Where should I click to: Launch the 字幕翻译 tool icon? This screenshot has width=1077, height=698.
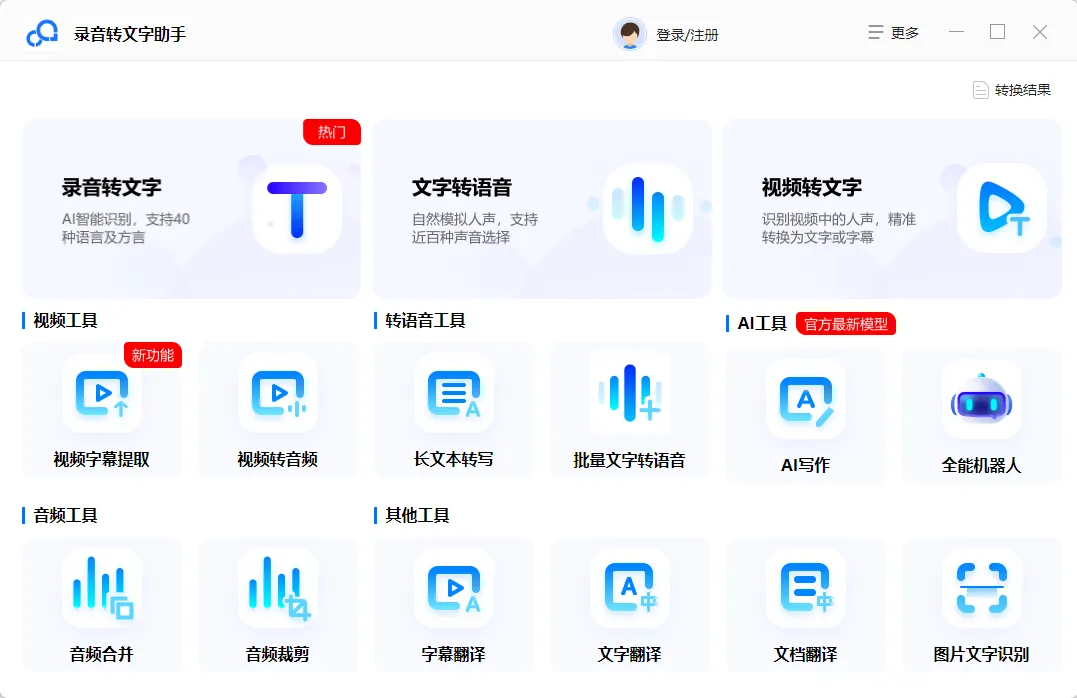[x=453, y=588]
